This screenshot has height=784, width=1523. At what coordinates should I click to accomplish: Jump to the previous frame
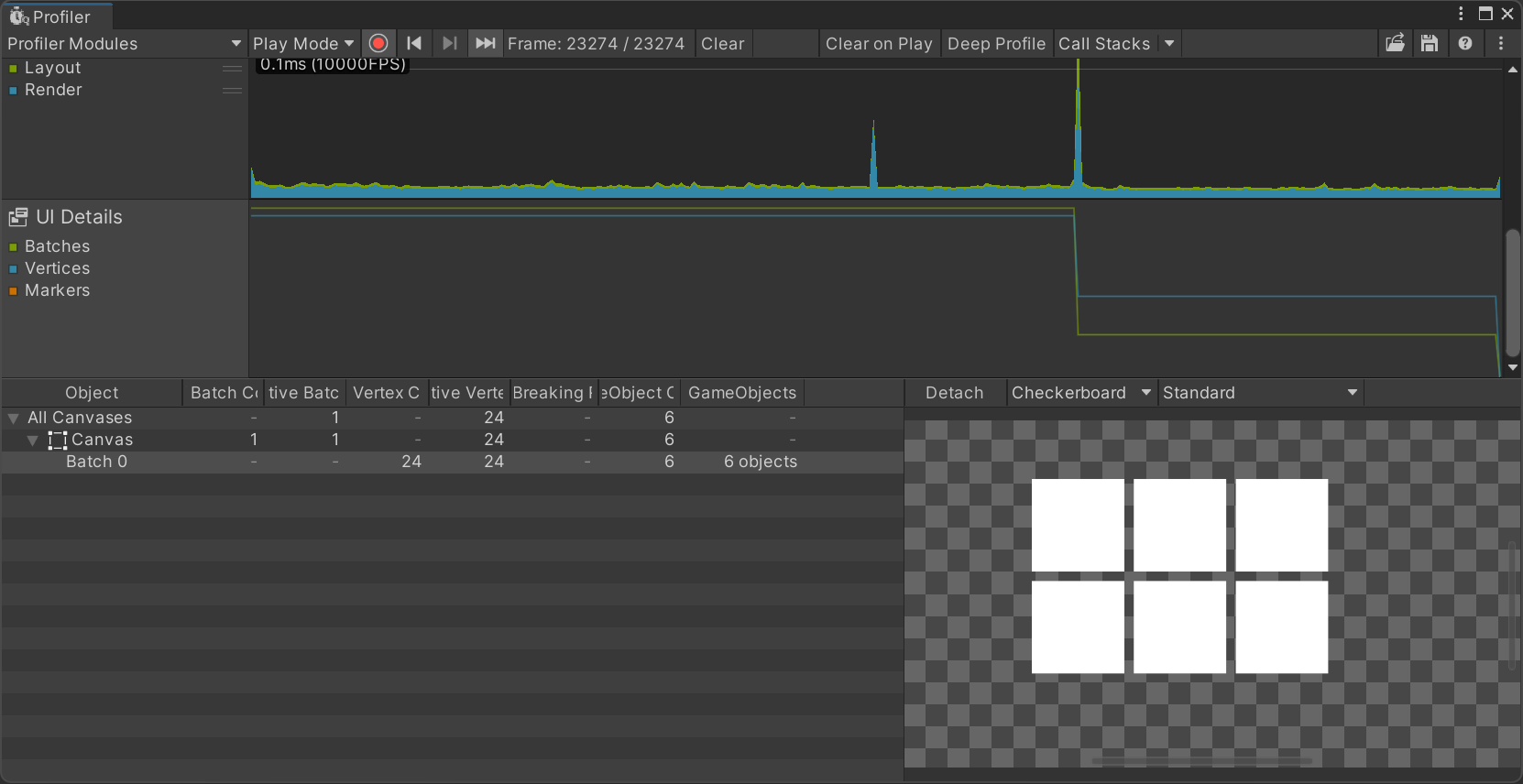point(414,43)
